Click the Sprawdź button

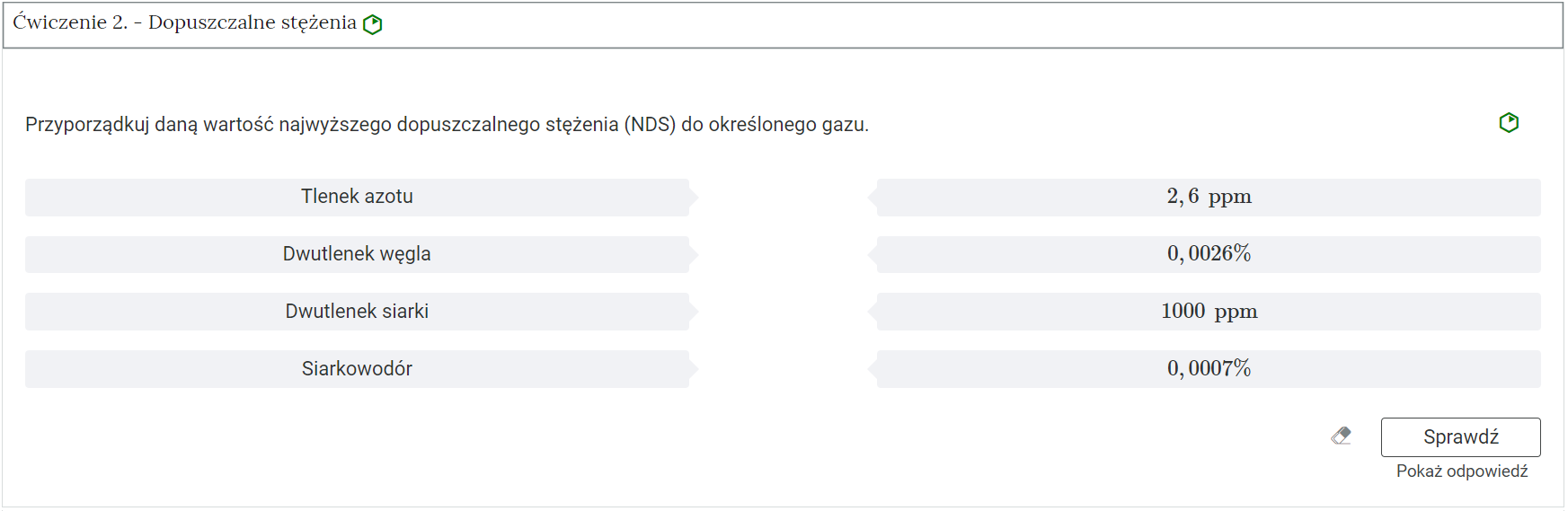point(1460,437)
